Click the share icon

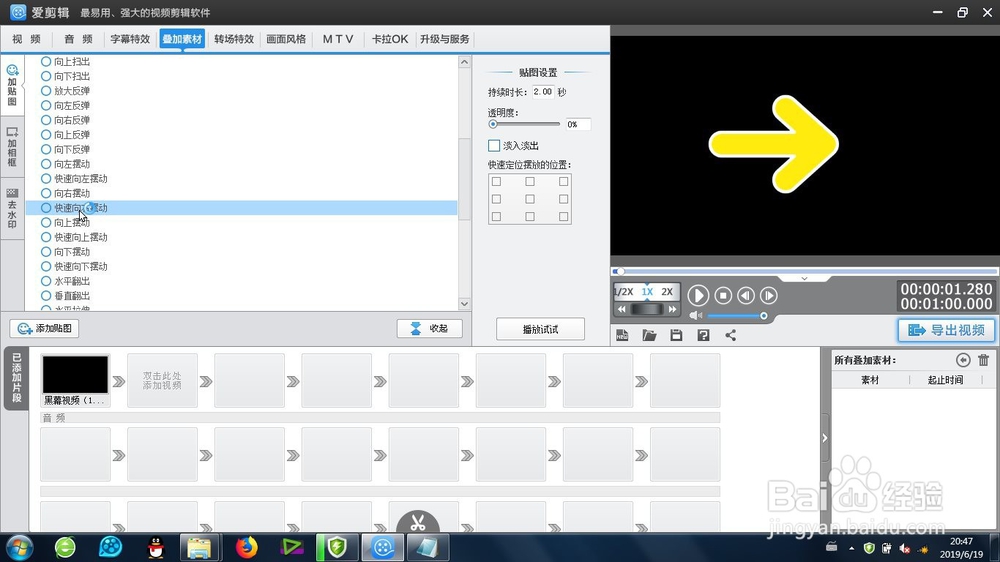click(x=731, y=335)
